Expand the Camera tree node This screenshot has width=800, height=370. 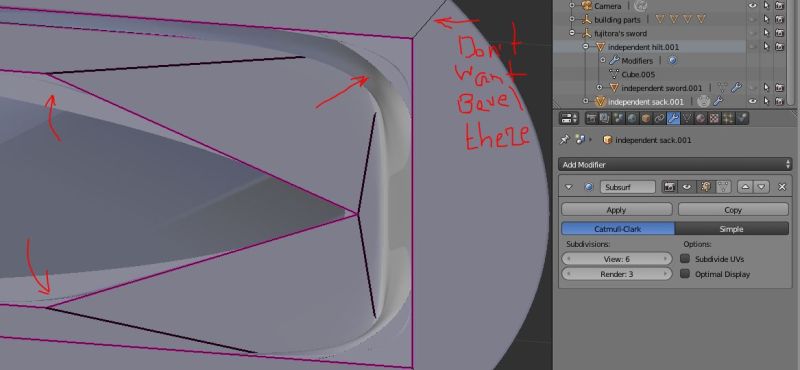click(571, 6)
